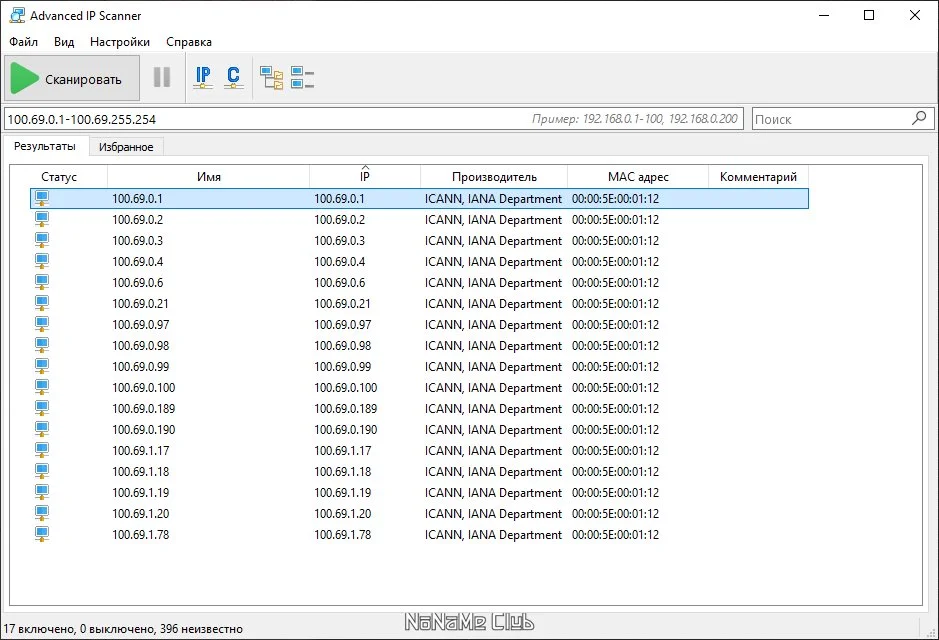Click the search magnifier icon
The image size is (939, 640).
pyautogui.click(x=919, y=118)
